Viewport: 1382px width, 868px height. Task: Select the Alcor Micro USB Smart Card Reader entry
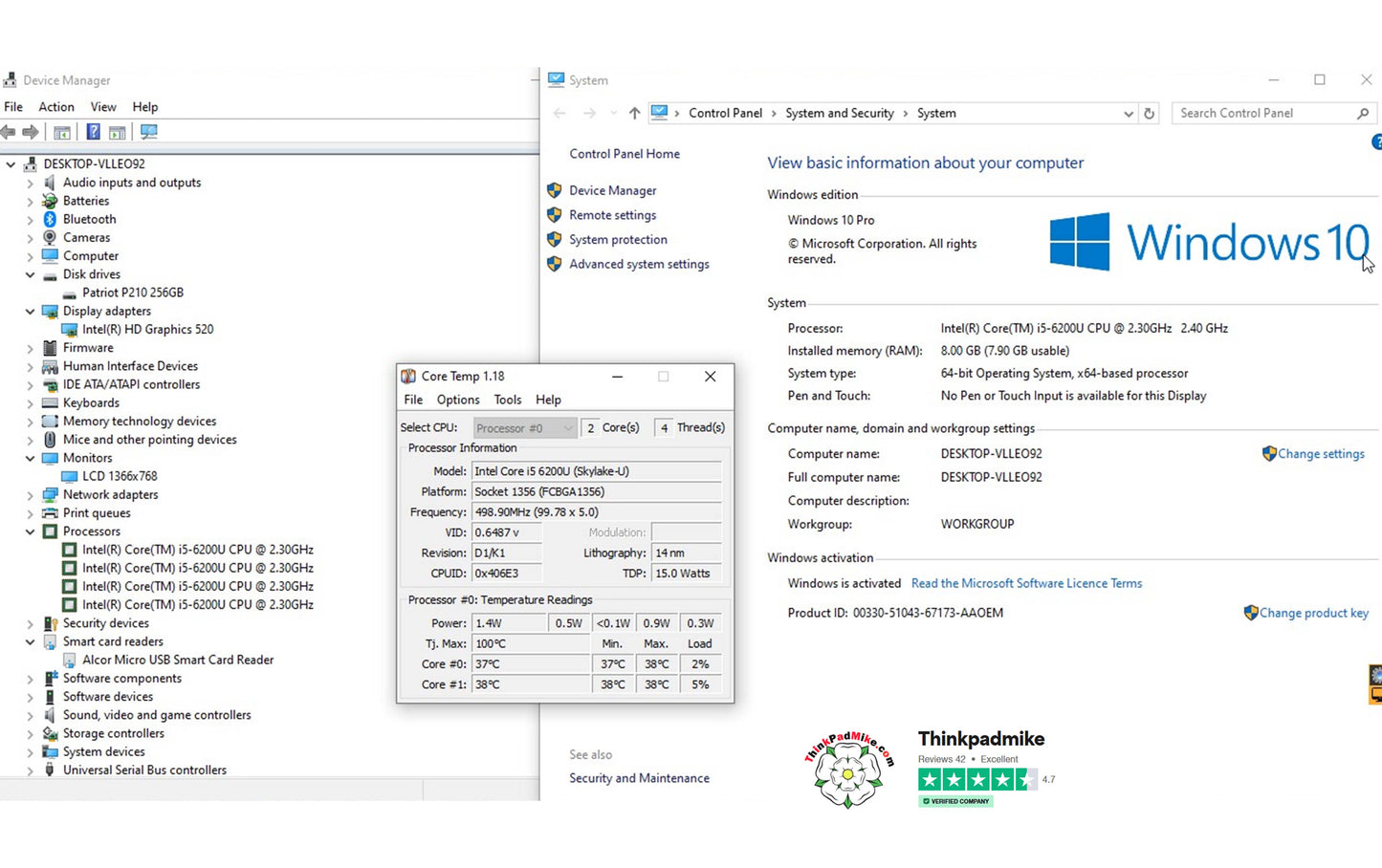click(178, 660)
